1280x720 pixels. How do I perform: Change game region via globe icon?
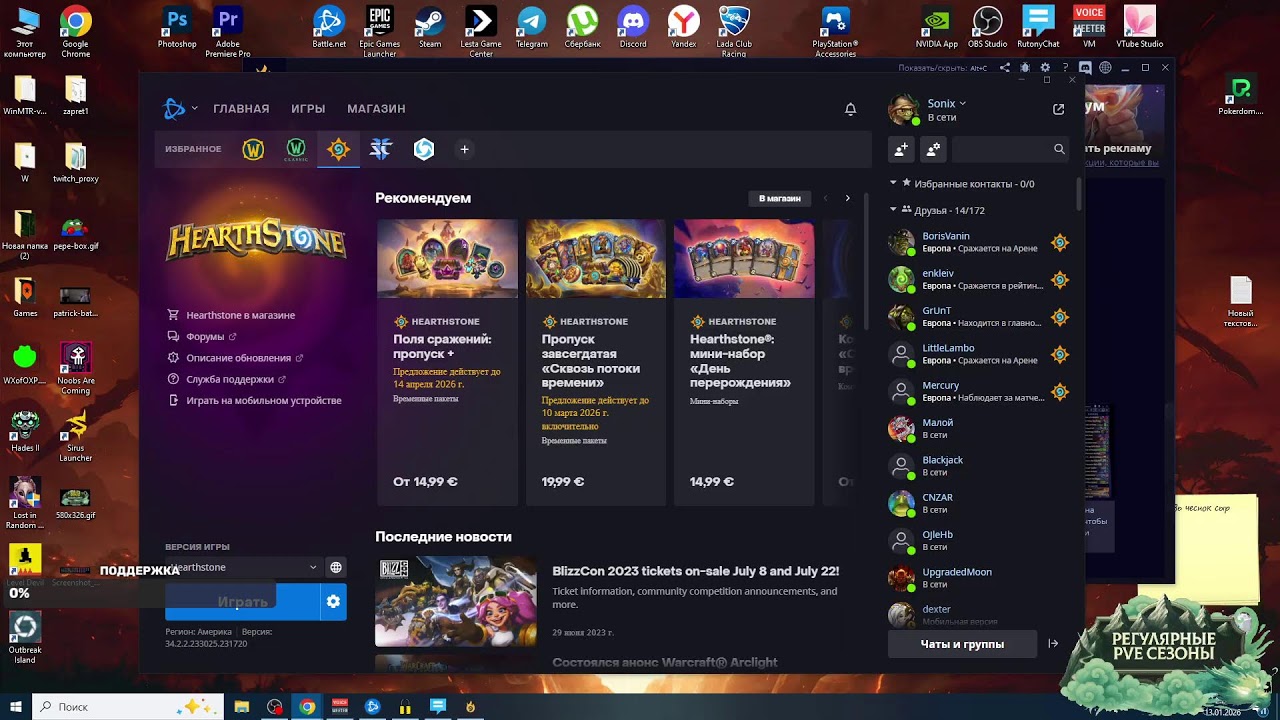point(336,567)
